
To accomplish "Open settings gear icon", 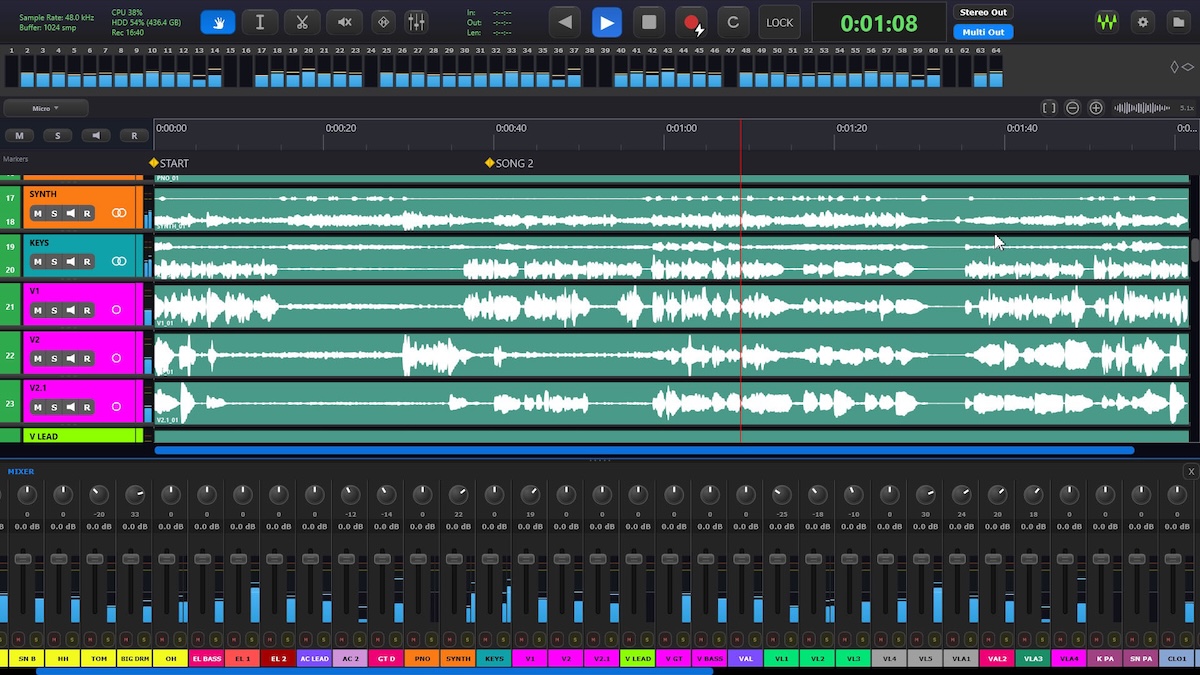I will click(1144, 22).
